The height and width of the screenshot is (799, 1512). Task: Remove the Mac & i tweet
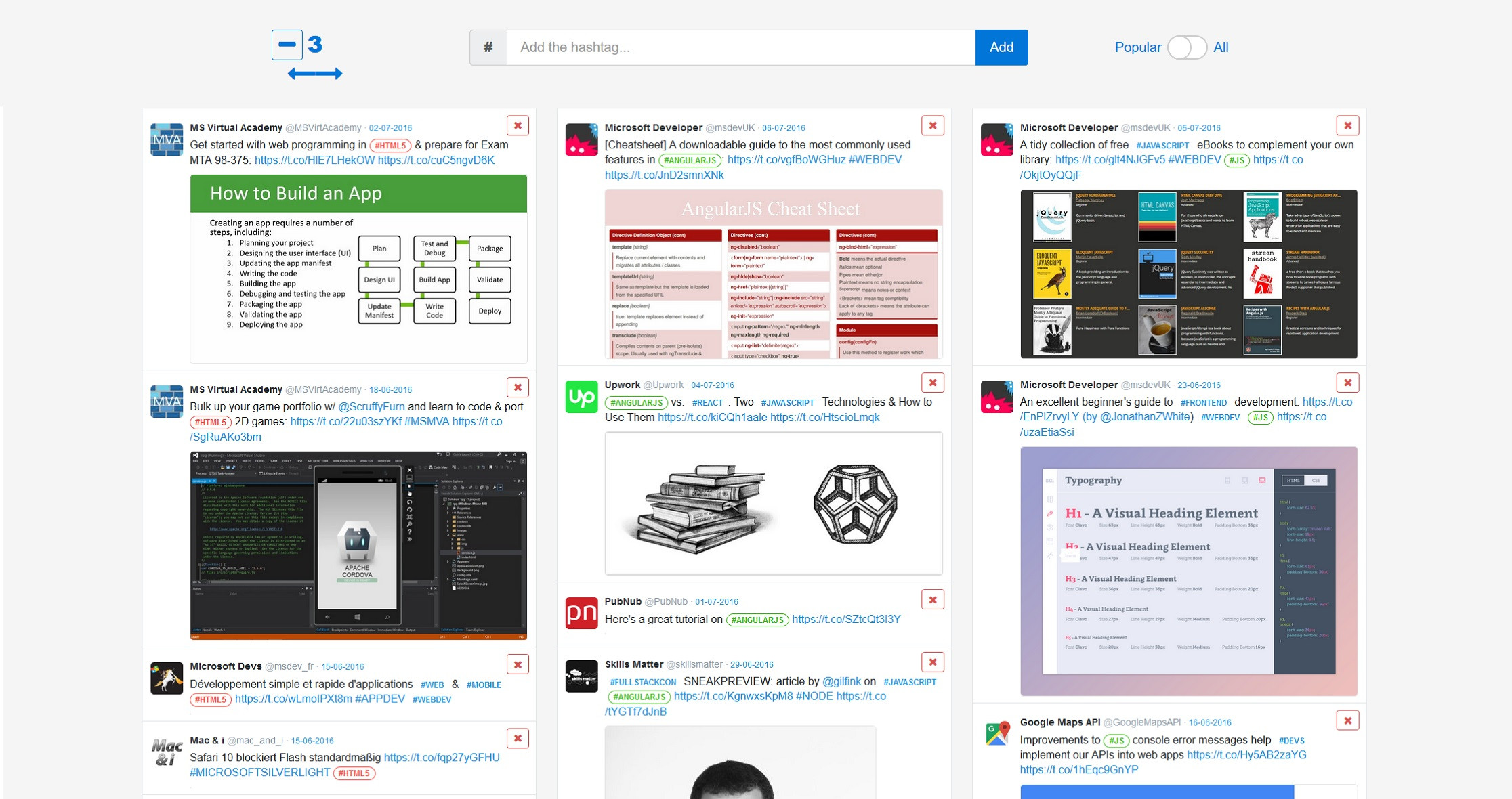(x=518, y=738)
